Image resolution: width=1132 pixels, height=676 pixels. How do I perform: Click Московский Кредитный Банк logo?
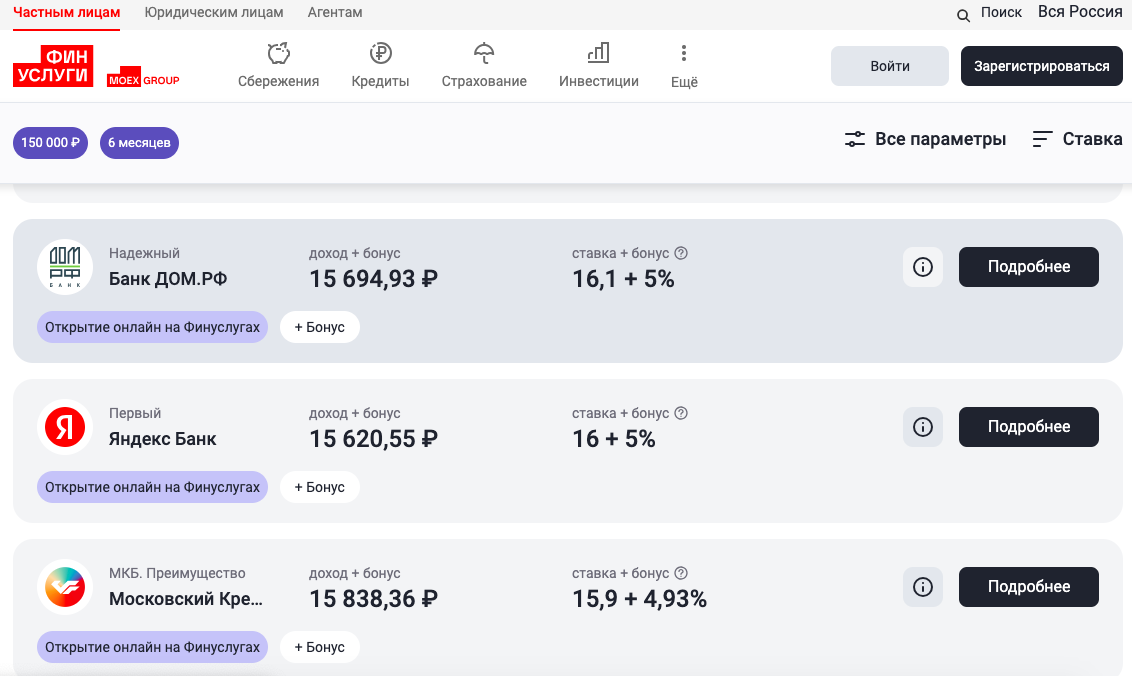point(65,587)
